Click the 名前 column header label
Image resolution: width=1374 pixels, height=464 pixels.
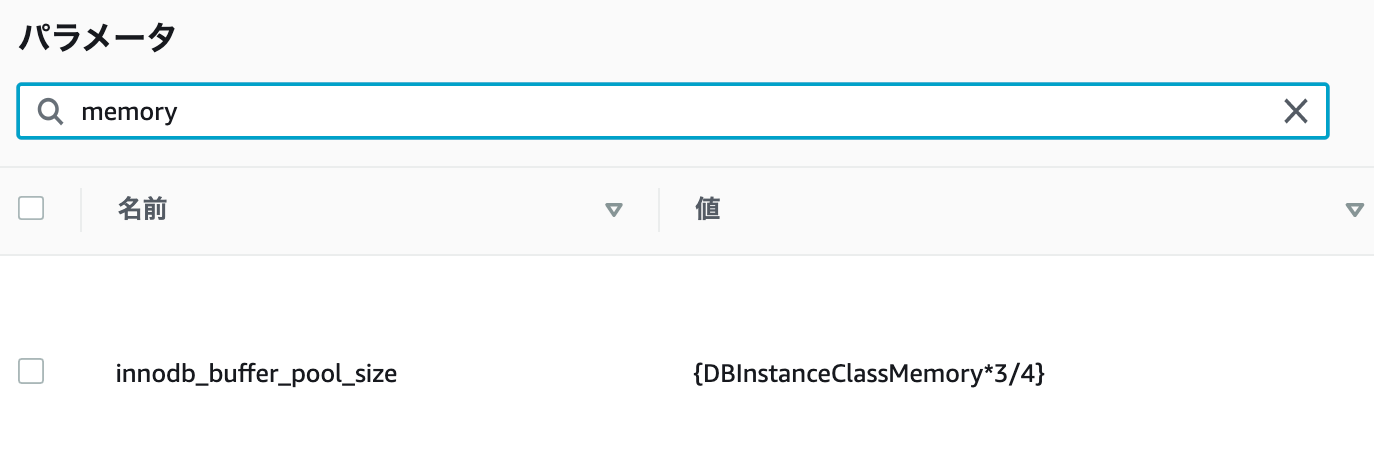(142, 209)
